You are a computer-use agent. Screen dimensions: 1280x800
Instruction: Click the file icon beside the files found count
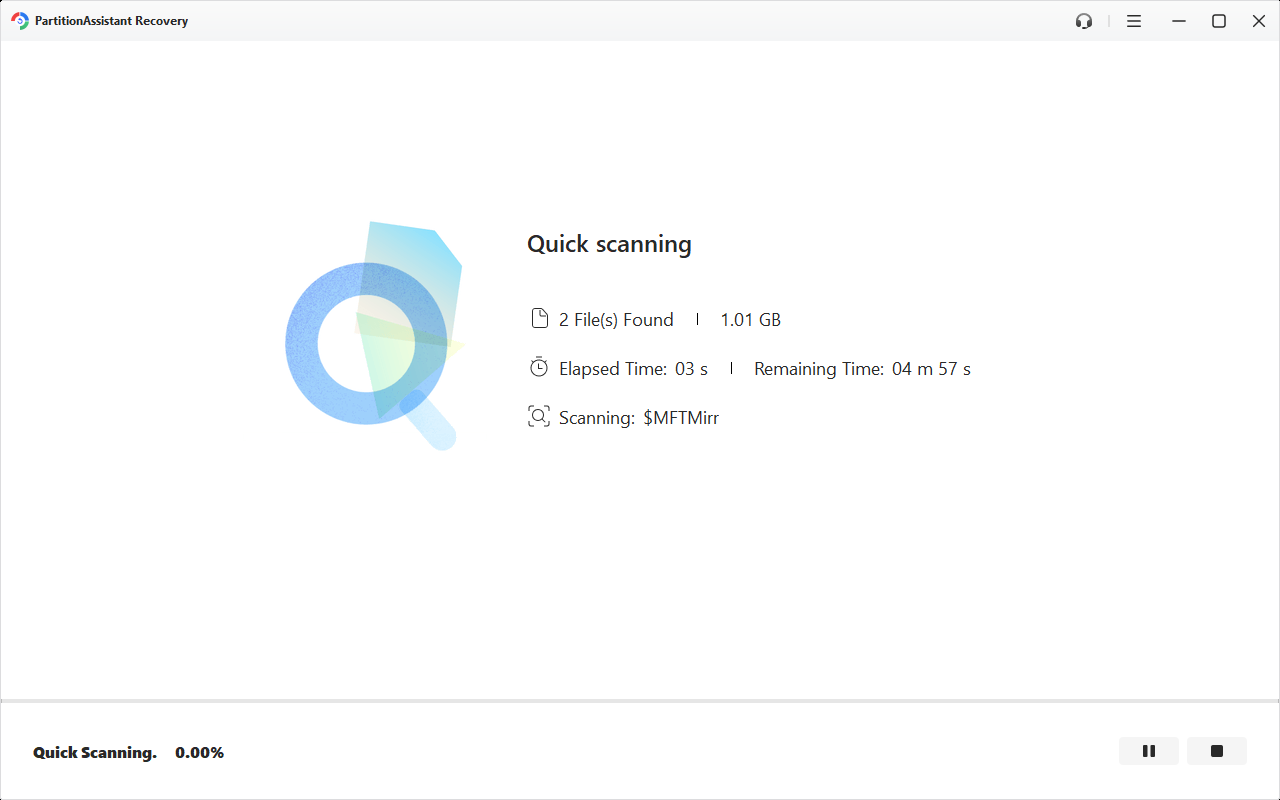[x=539, y=317]
